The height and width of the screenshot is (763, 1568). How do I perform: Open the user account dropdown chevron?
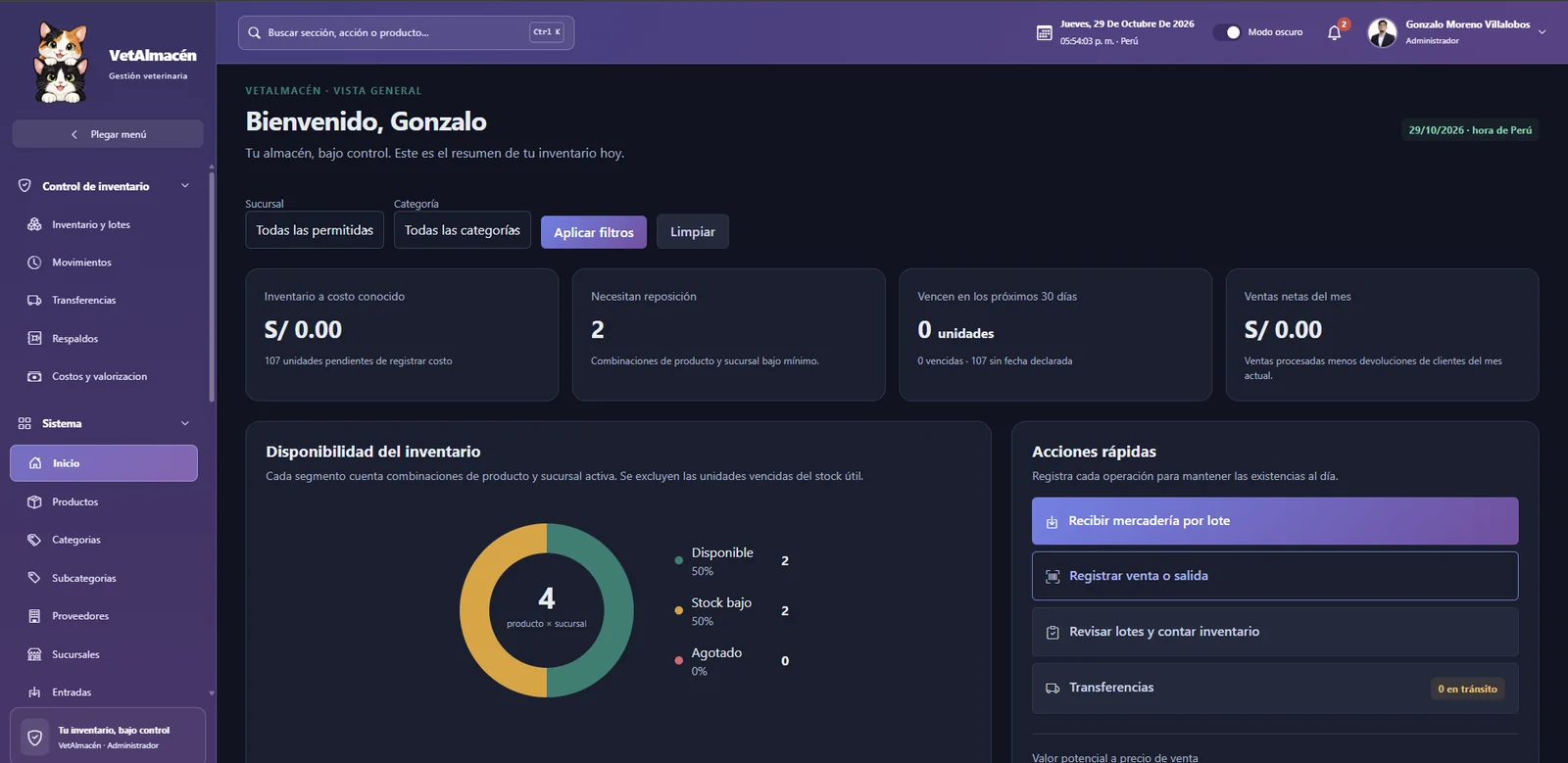(x=1542, y=32)
